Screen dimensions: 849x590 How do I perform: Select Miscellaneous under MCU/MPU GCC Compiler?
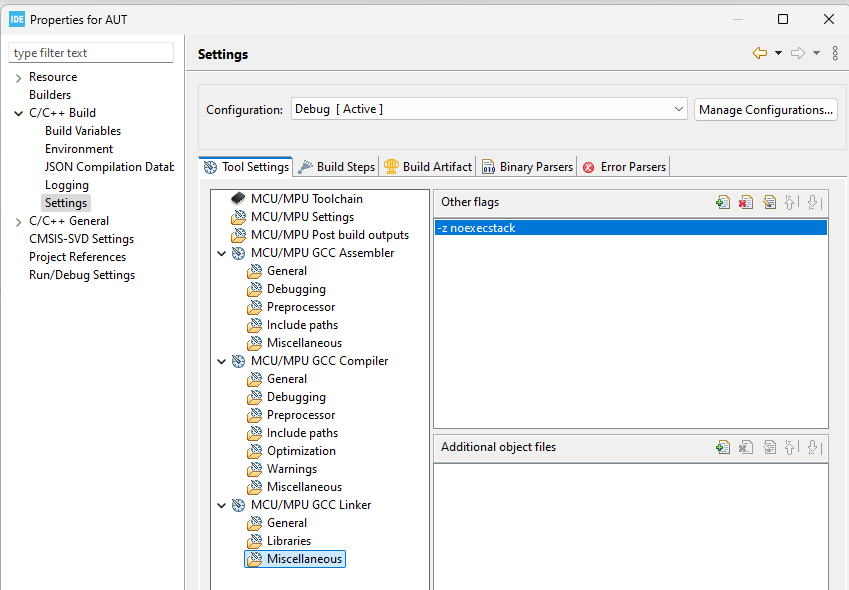(x=304, y=487)
